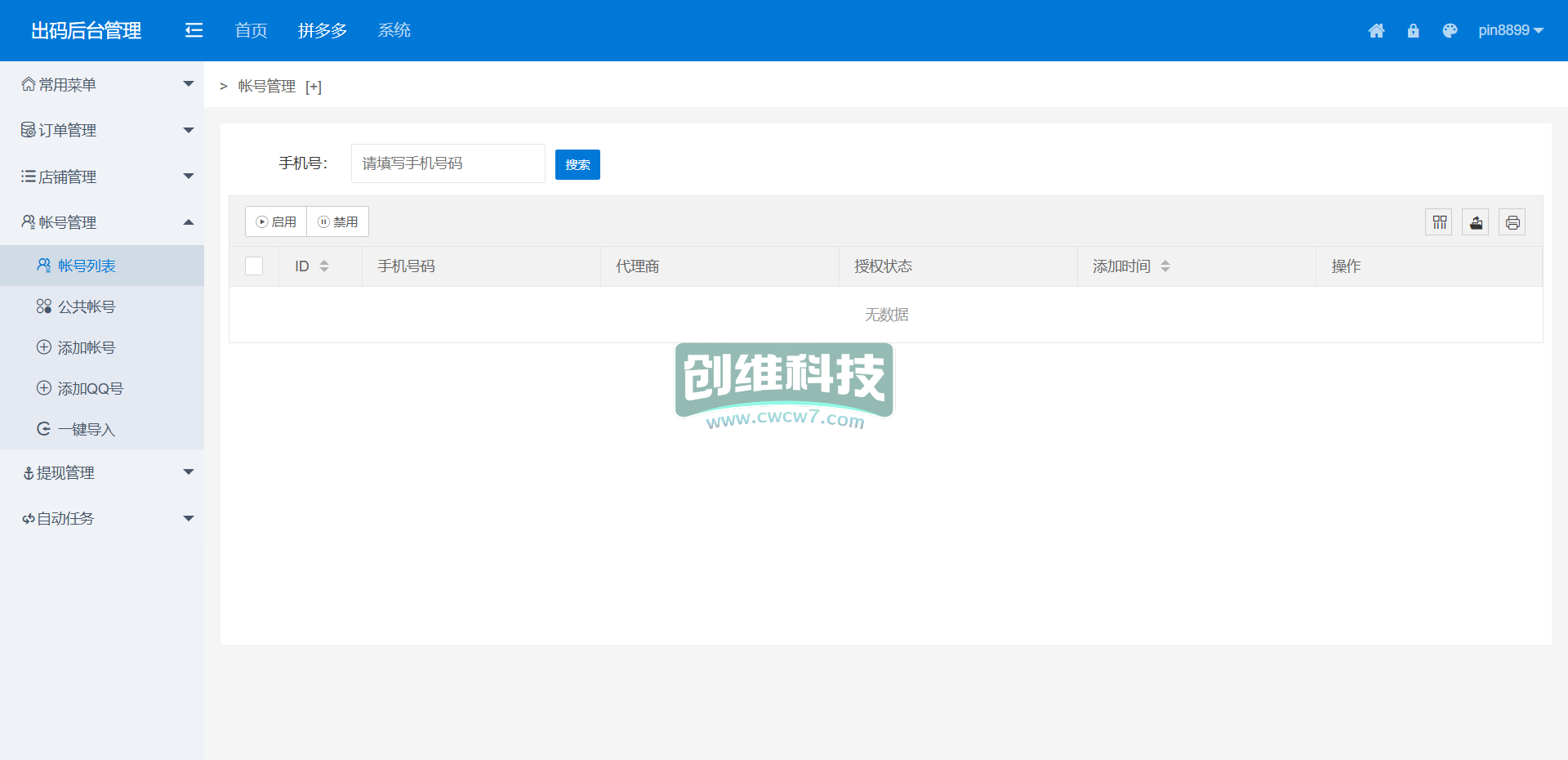Focus the 手机号 phone number input field

(448, 163)
